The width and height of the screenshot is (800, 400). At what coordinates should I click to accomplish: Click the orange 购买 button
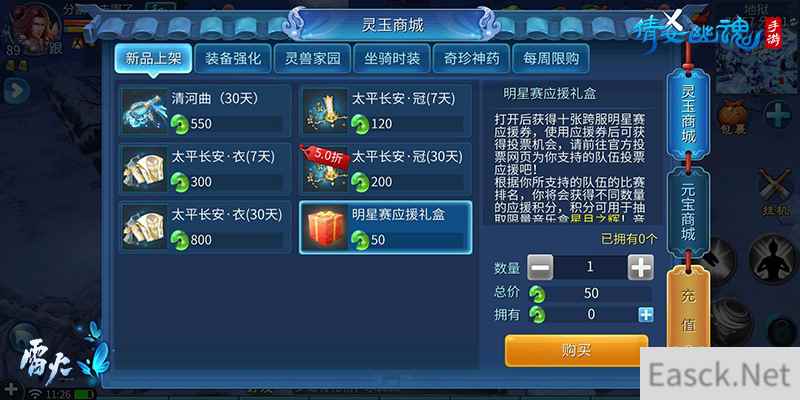[577, 351]
